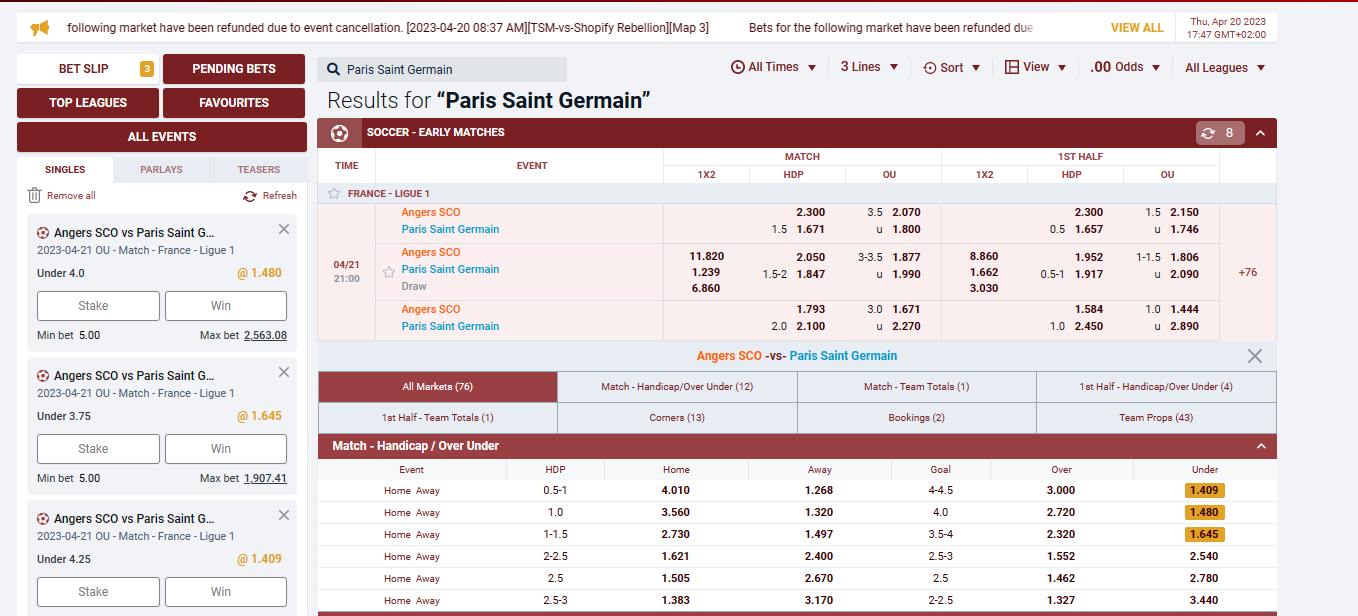The height and width of the screenshot is (616, 1358).
Task: Click the soccer icon on the Under 4.0 bet card
Action: tap(43, 233)
